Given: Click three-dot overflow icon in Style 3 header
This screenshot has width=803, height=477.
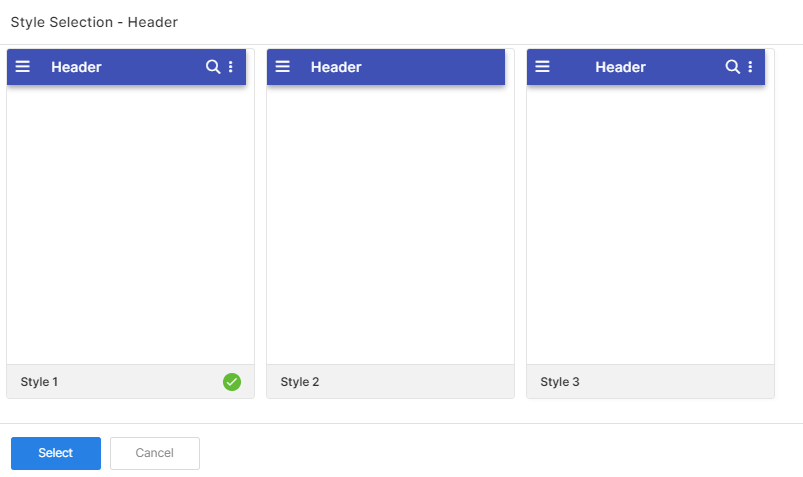Looking at the screenshot, I should click(750, 67).
